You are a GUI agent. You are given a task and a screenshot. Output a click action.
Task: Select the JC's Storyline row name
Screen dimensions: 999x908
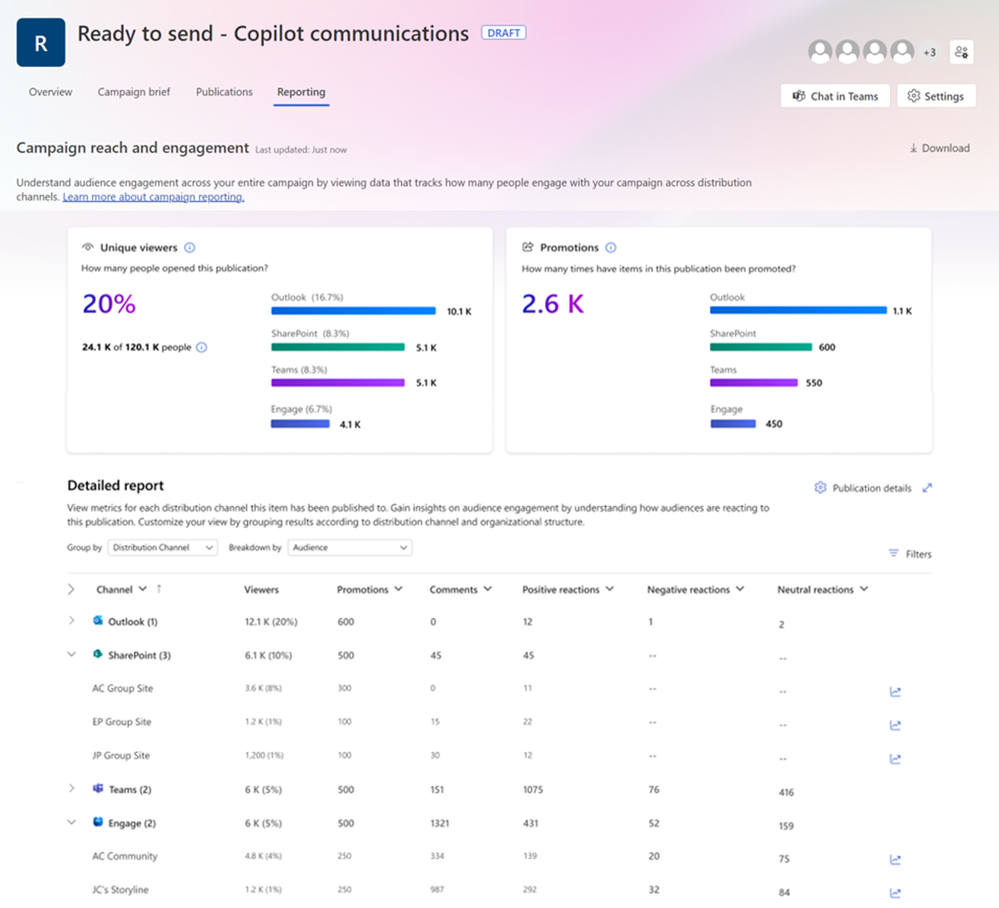pyautogui.click(x=120, y=890)
